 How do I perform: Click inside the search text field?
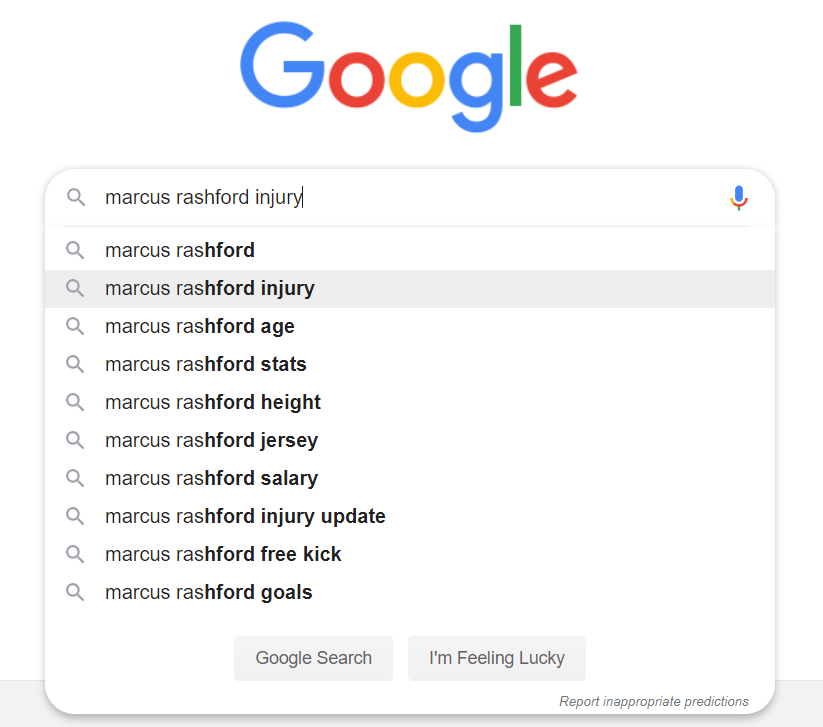[409, 197]
